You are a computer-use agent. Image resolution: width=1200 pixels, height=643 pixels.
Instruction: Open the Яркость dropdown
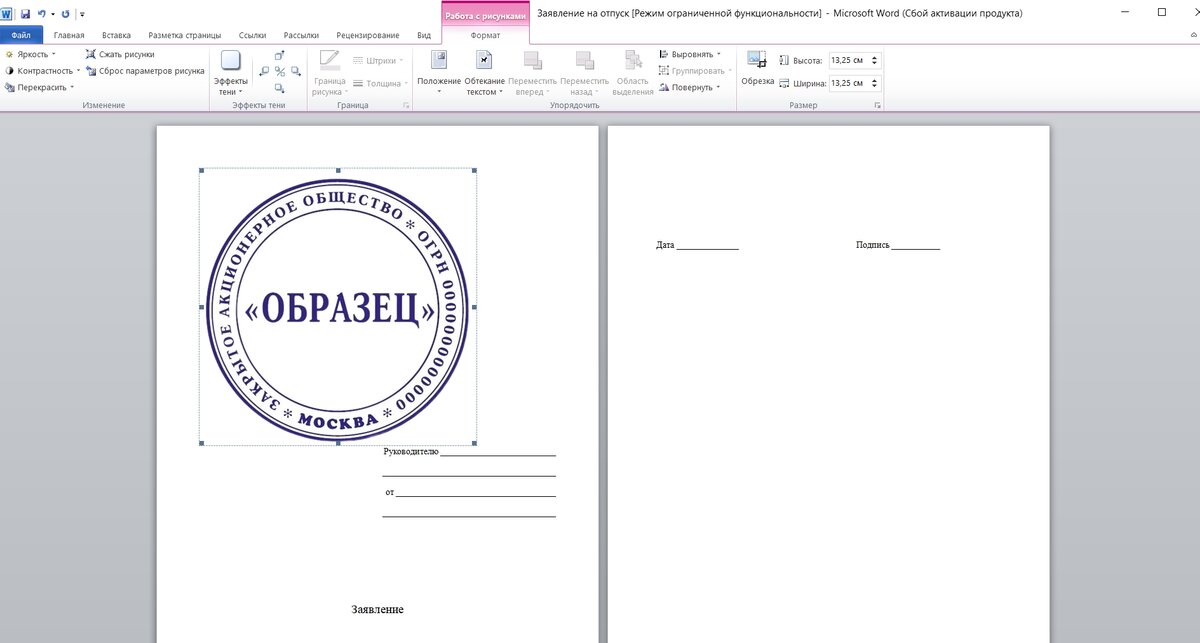pos(30,54)
